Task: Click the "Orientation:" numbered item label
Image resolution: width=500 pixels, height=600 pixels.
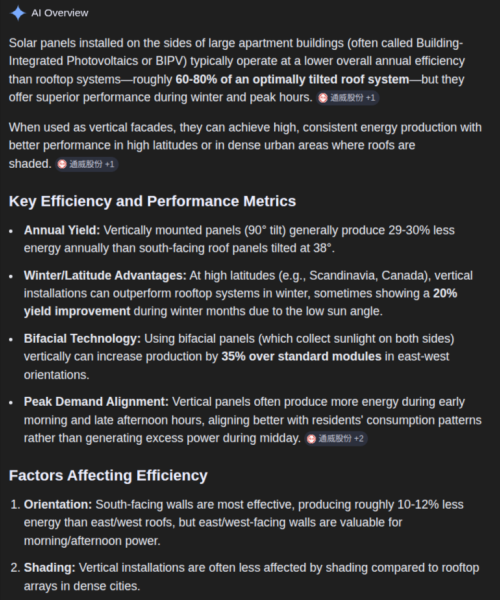Action: point(58,505)
